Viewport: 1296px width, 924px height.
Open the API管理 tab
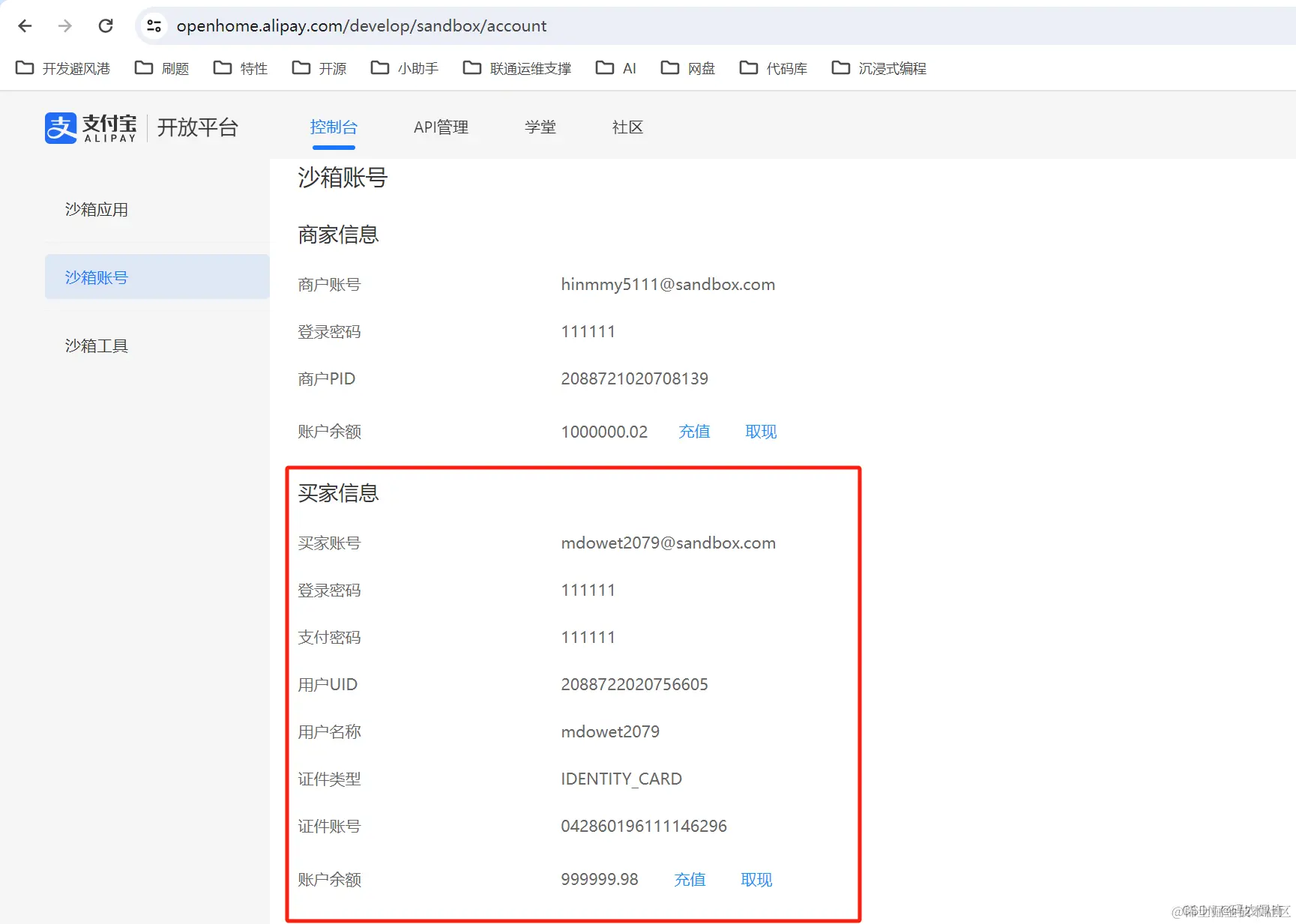point(441,127)
